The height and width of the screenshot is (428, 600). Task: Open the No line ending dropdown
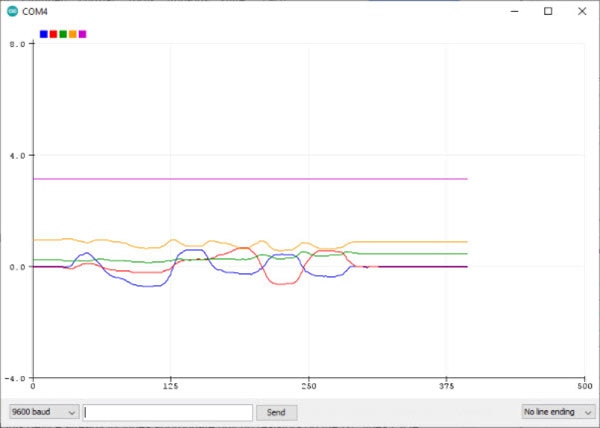558,412
